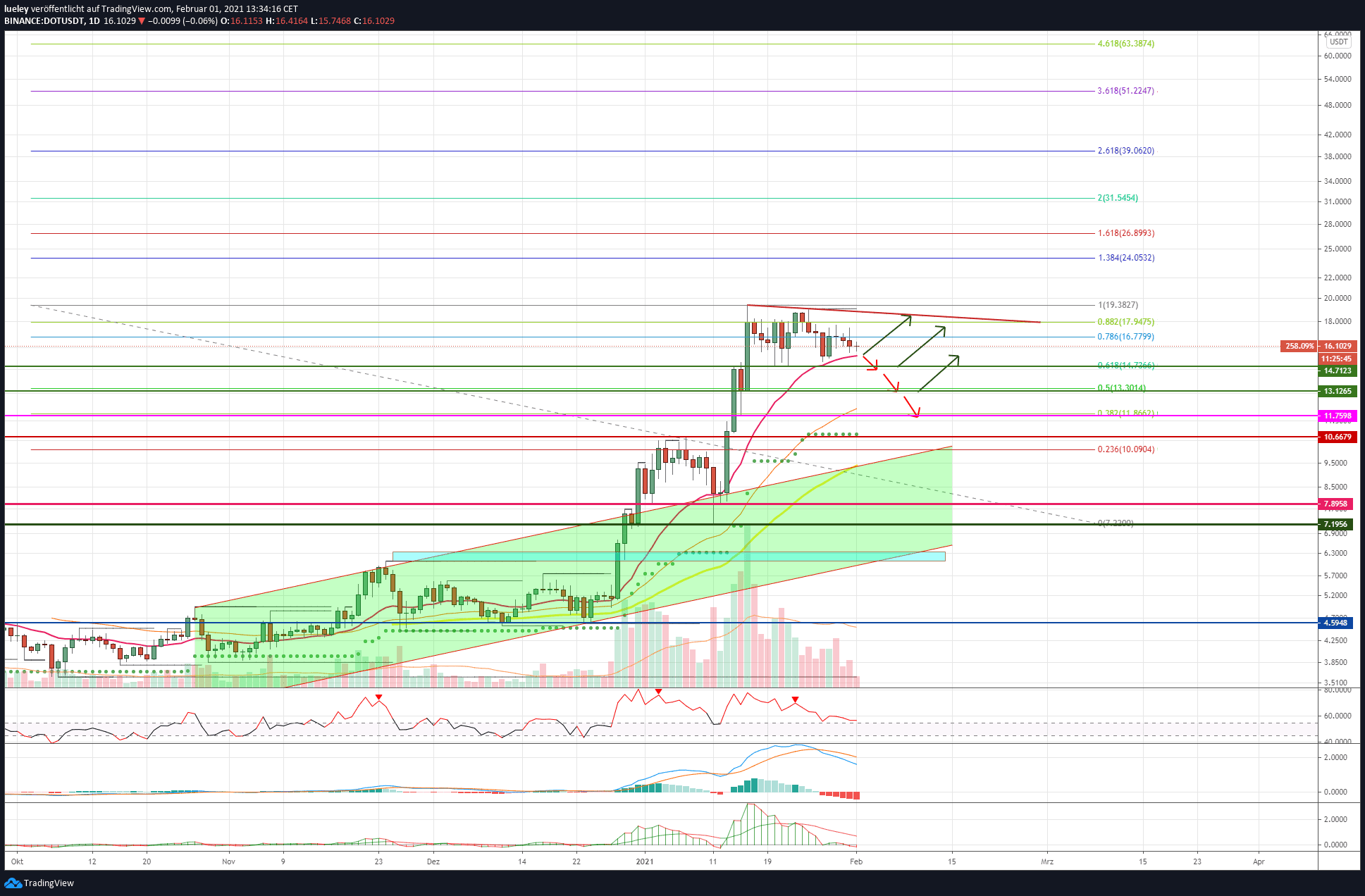This screenshot has height=896, width=1365.
Task: Click the 54.0000 price axis tick
Action: point(1338,79)
